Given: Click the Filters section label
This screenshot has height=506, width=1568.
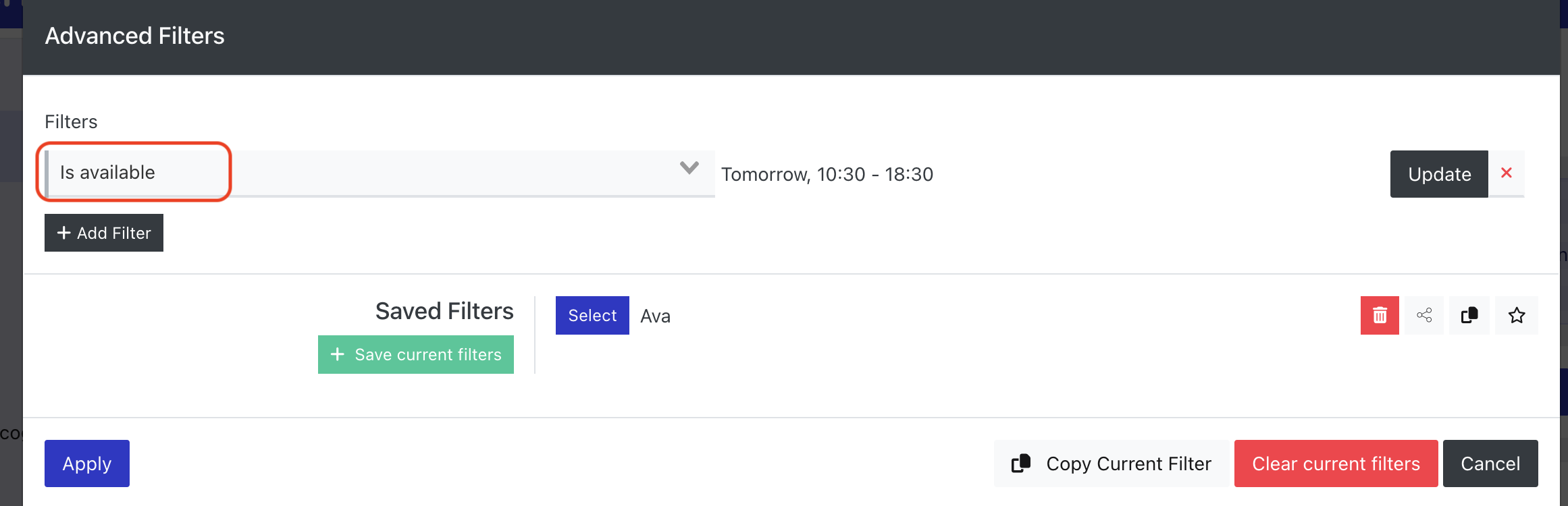Looking at the screenshot, I should (71, 121).
